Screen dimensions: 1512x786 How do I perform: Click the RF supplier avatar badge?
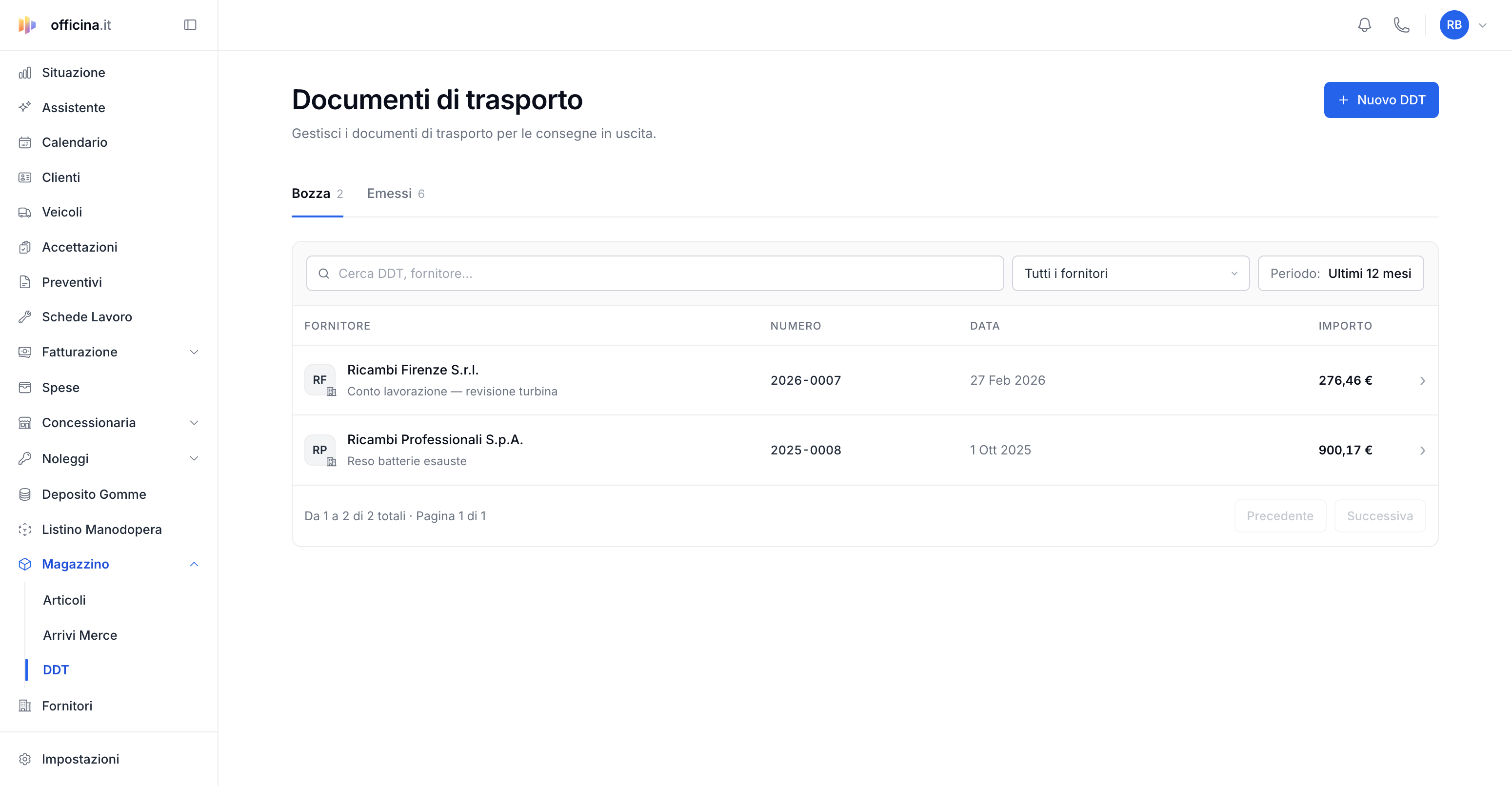pyautogui.click(x=320, y=380)
